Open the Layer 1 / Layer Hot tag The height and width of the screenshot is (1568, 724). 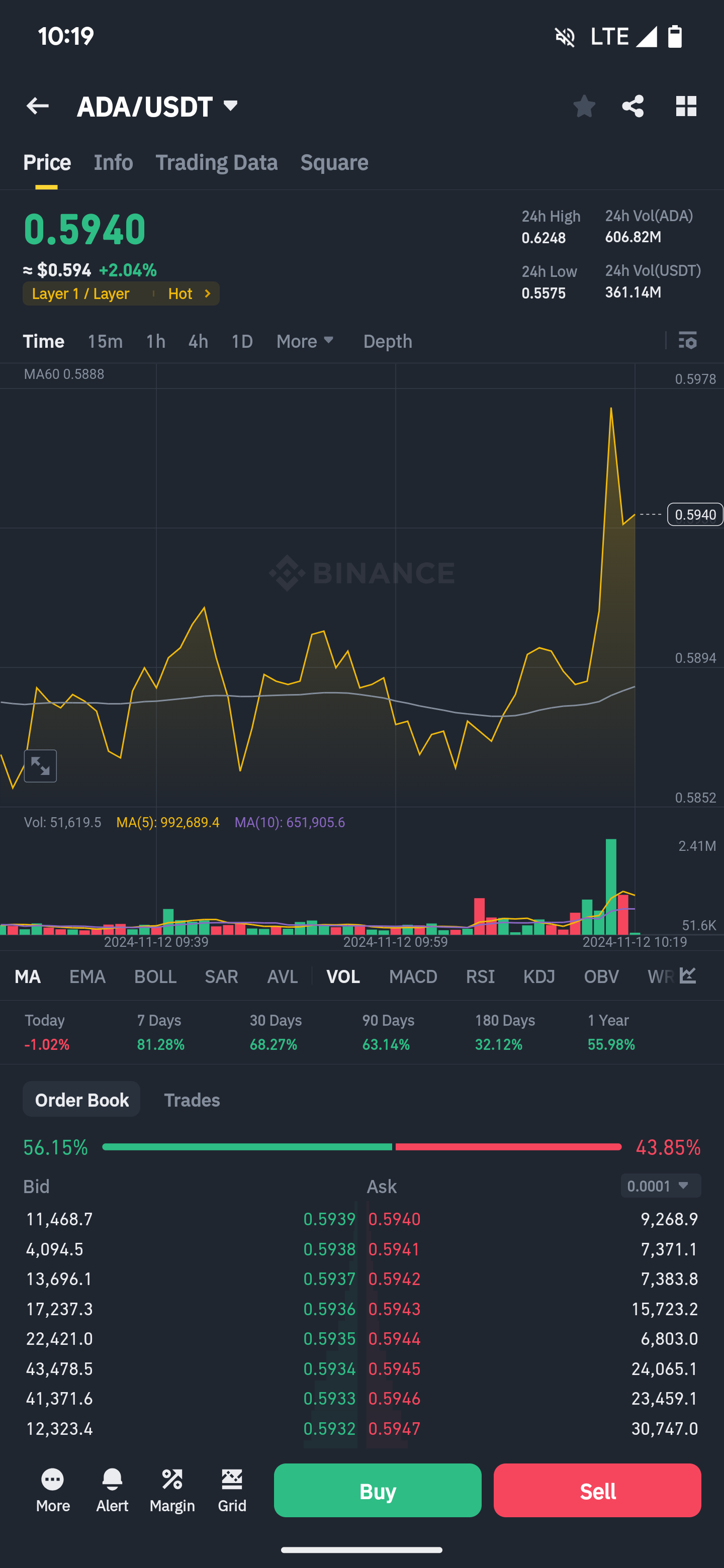tap(121, 293)
